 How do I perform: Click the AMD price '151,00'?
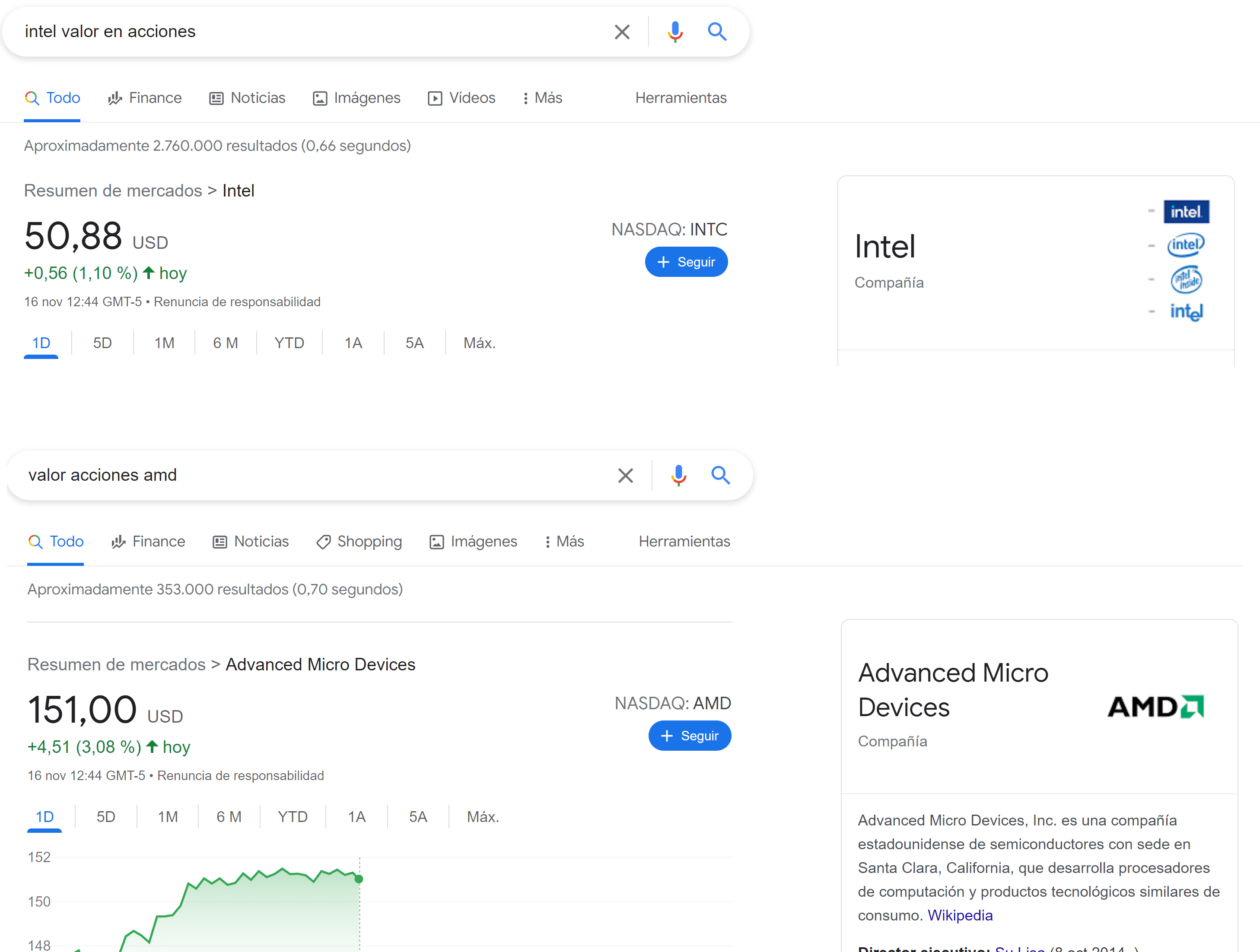(83, 709)
